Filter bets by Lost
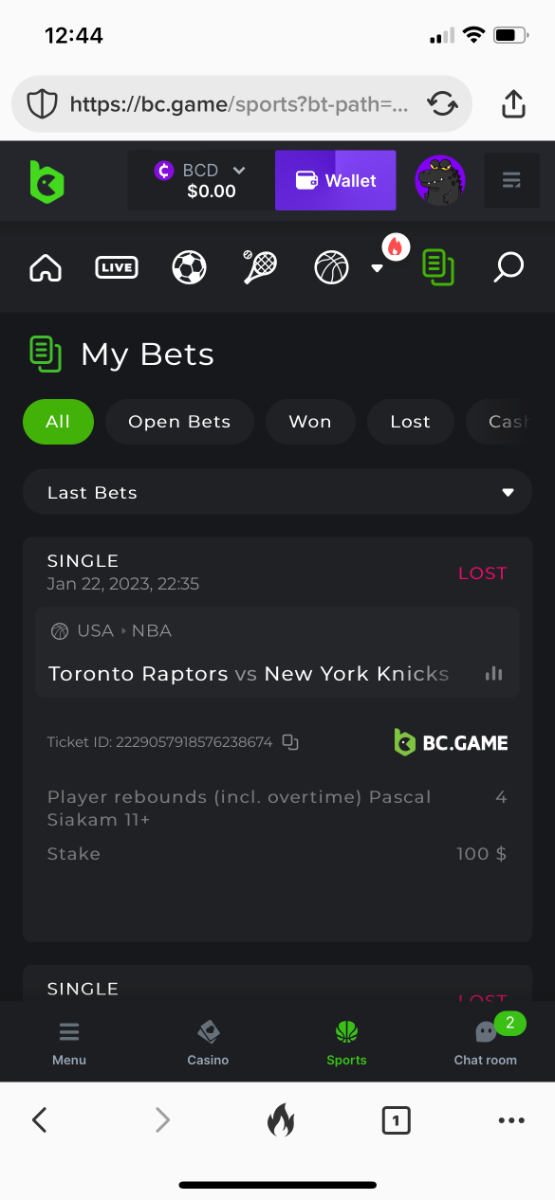 tap(410, 422)
